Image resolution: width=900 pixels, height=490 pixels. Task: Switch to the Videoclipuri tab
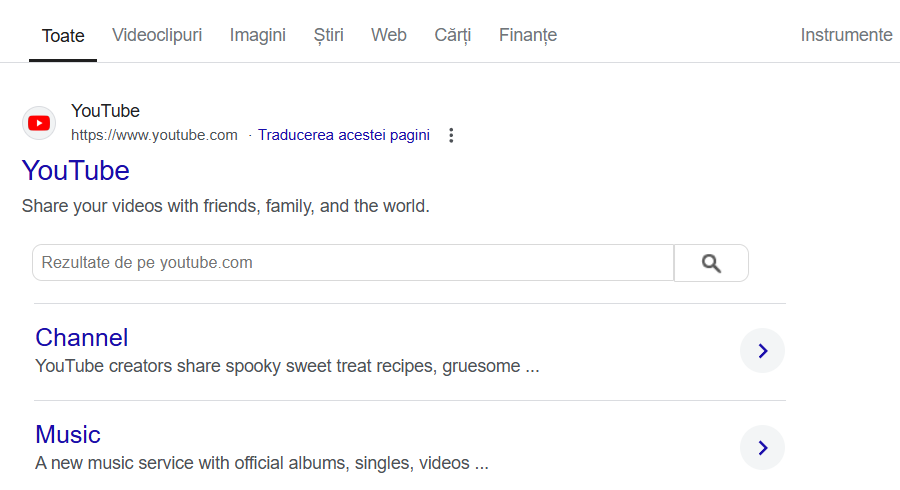point(157,35)
